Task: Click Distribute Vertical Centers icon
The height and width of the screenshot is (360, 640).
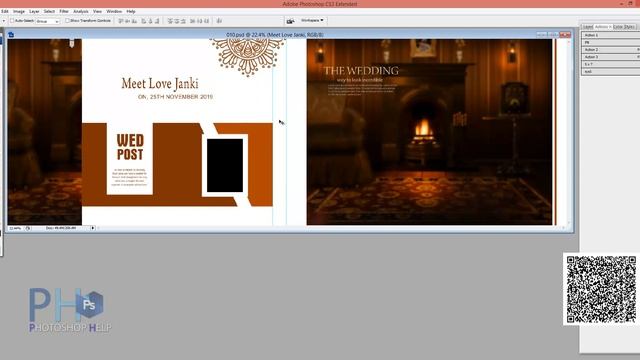Action: [177, 21]
